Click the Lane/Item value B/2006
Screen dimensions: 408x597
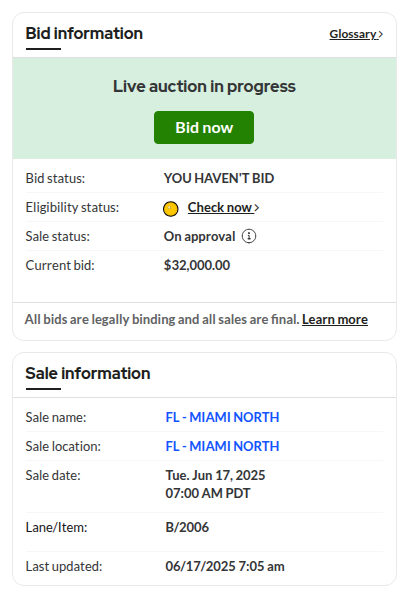pyautogui.click(x=187, y=528)
